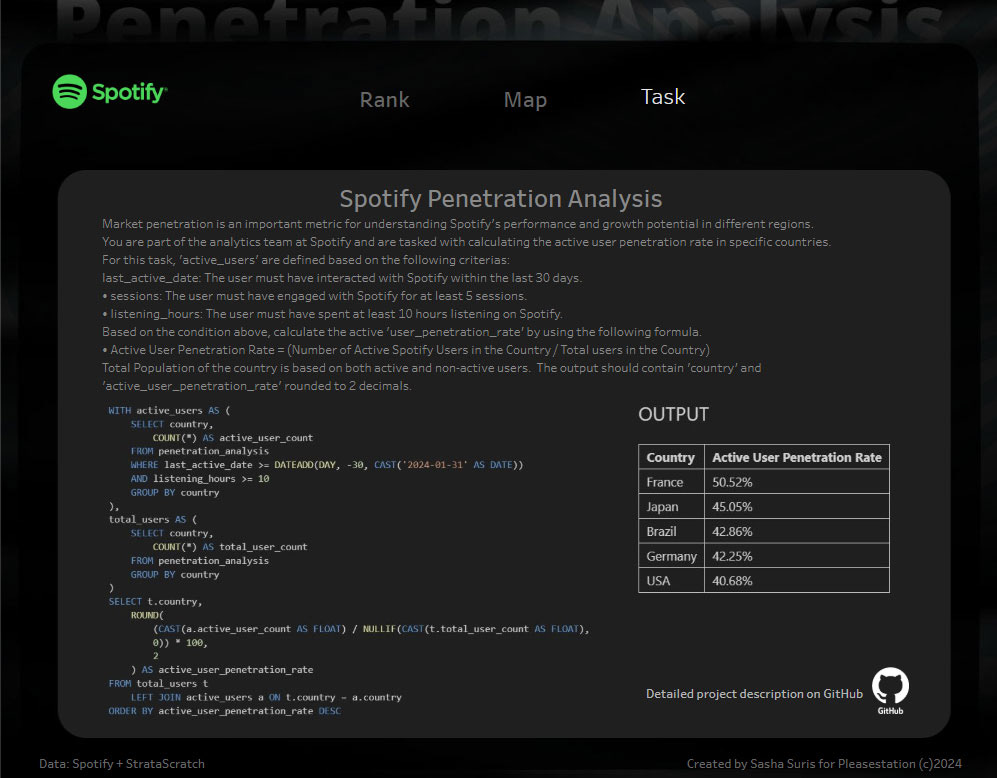Click the Brazil table cell
This screenshot has height=778, width=997.
point(671,531)
